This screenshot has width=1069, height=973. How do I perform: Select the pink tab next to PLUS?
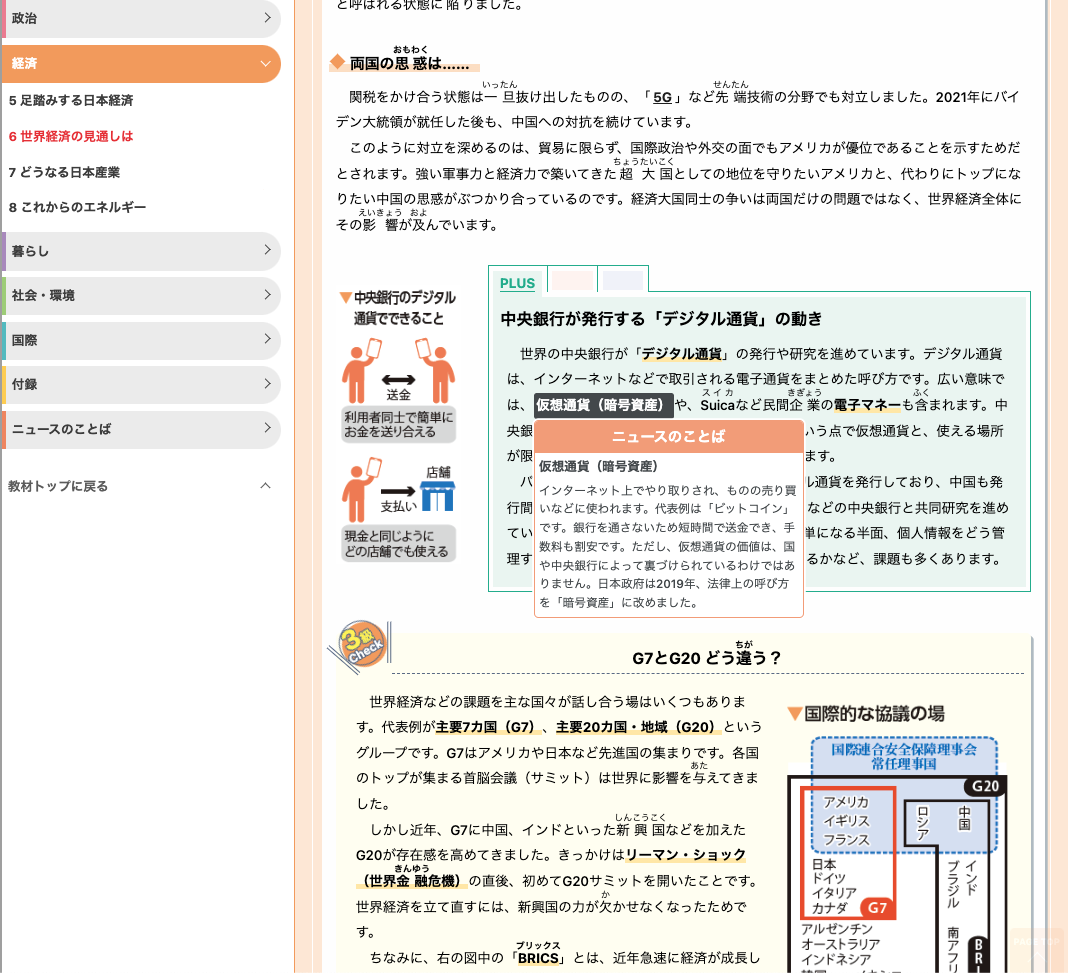click(x=572, y=280)
